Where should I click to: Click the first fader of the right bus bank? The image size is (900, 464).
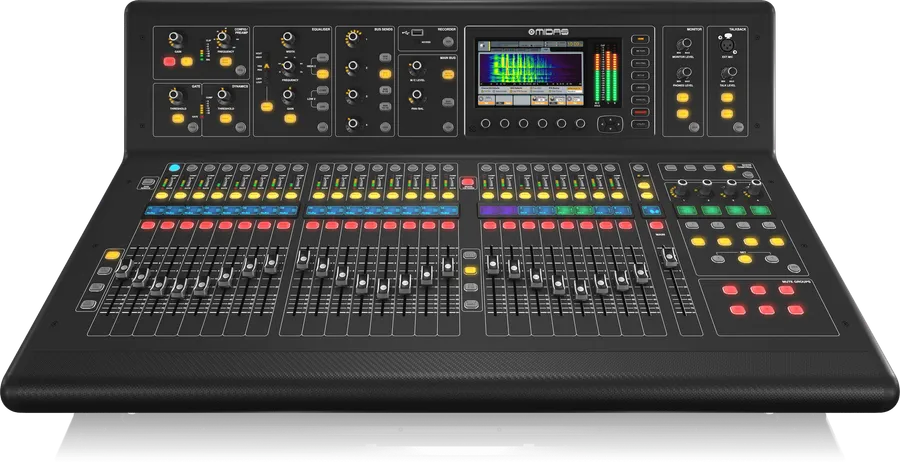click(x=492, y=264)
